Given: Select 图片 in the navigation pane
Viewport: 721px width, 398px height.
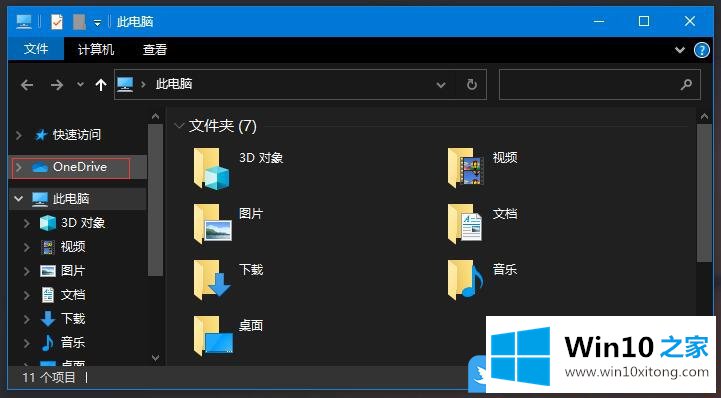Looking at the screenshot, I should tap(73, 271).
